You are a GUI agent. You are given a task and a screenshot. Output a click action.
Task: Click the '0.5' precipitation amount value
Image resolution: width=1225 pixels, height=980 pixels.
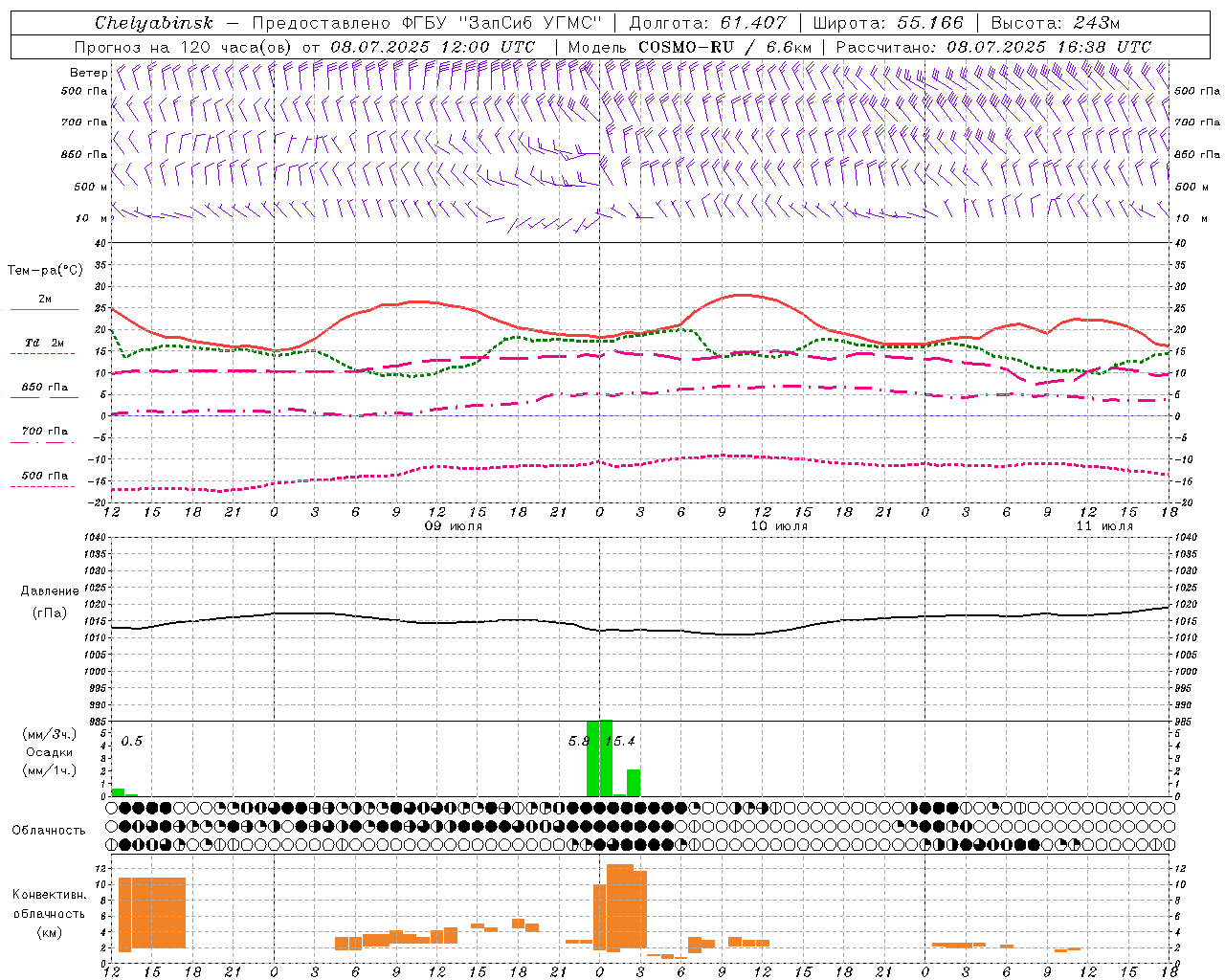(132, 742)
